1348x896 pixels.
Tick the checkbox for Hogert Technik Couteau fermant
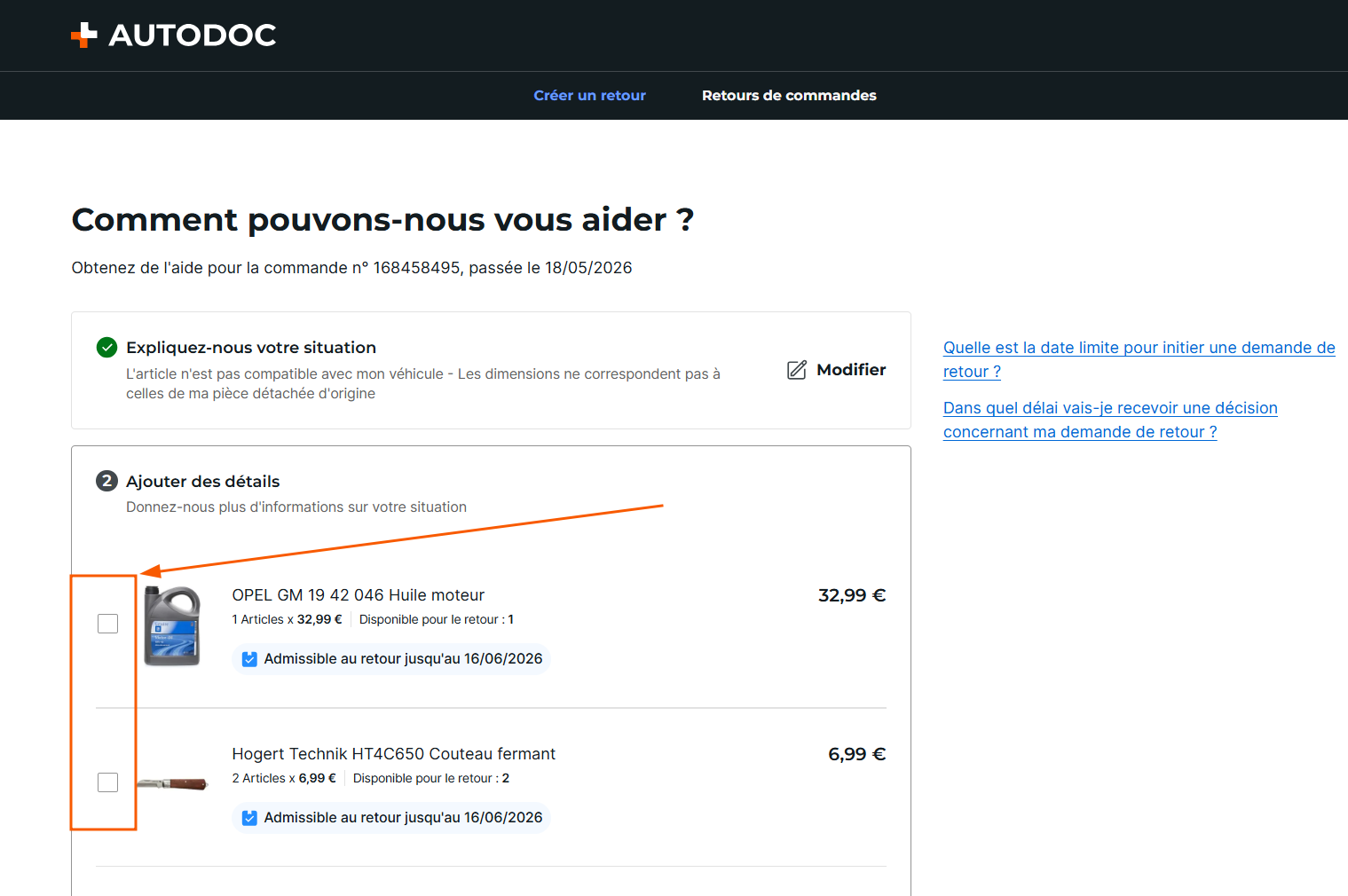click(107, 782)
